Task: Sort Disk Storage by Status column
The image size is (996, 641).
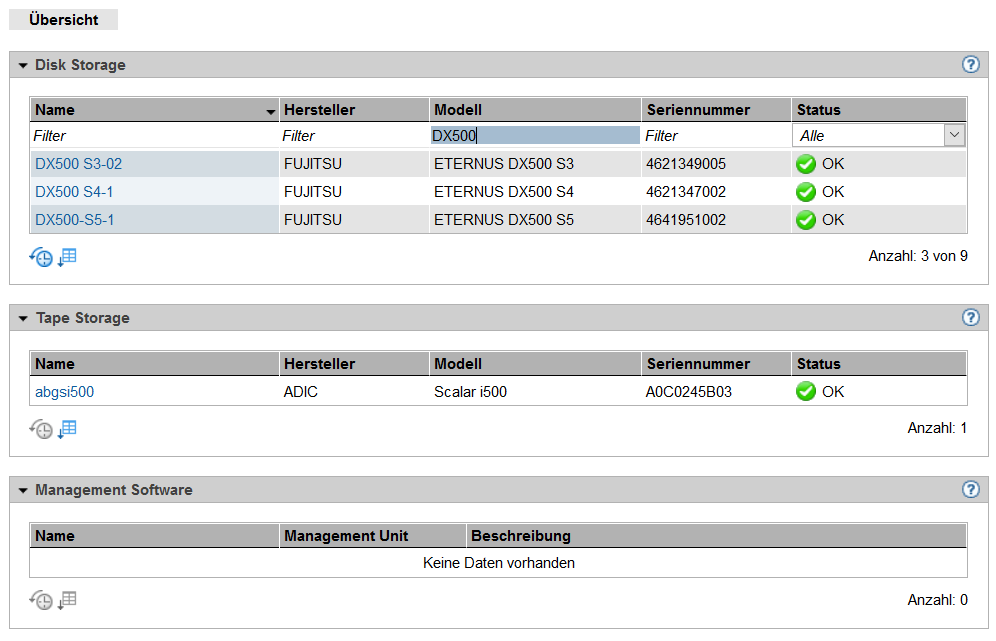Action: [879, 109]
